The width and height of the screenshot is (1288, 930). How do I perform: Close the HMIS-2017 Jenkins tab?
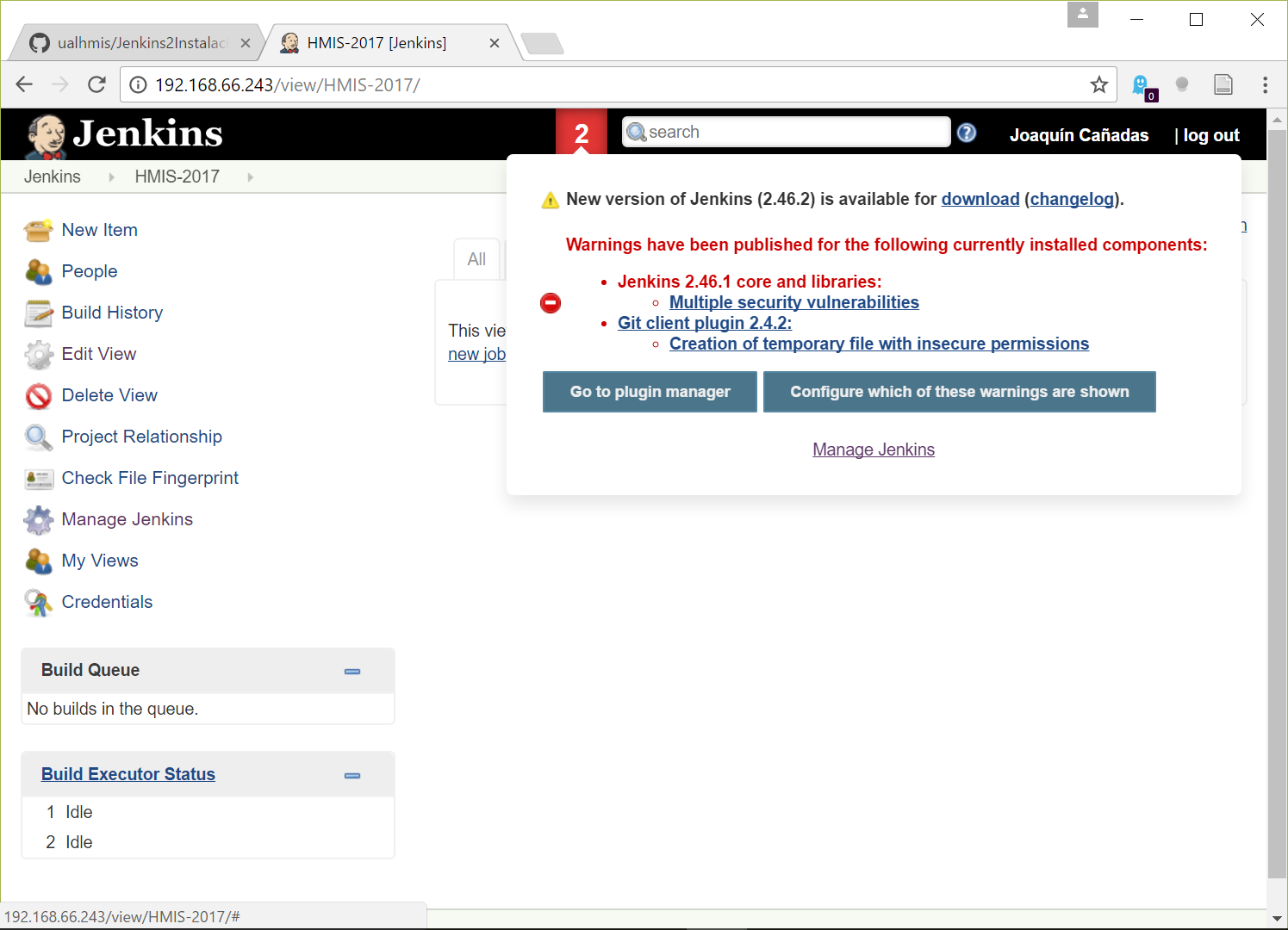pyautogui.click(x=495, y=43)
